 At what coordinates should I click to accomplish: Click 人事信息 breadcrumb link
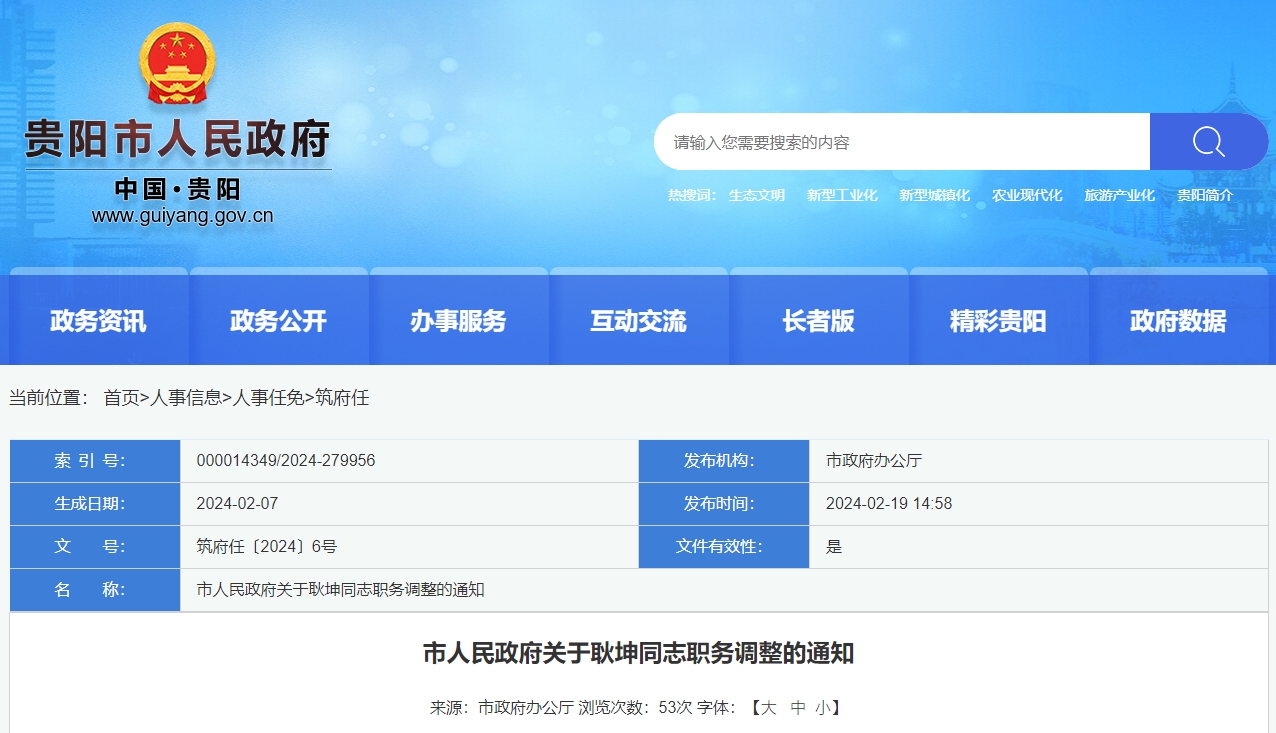[186, 398]
